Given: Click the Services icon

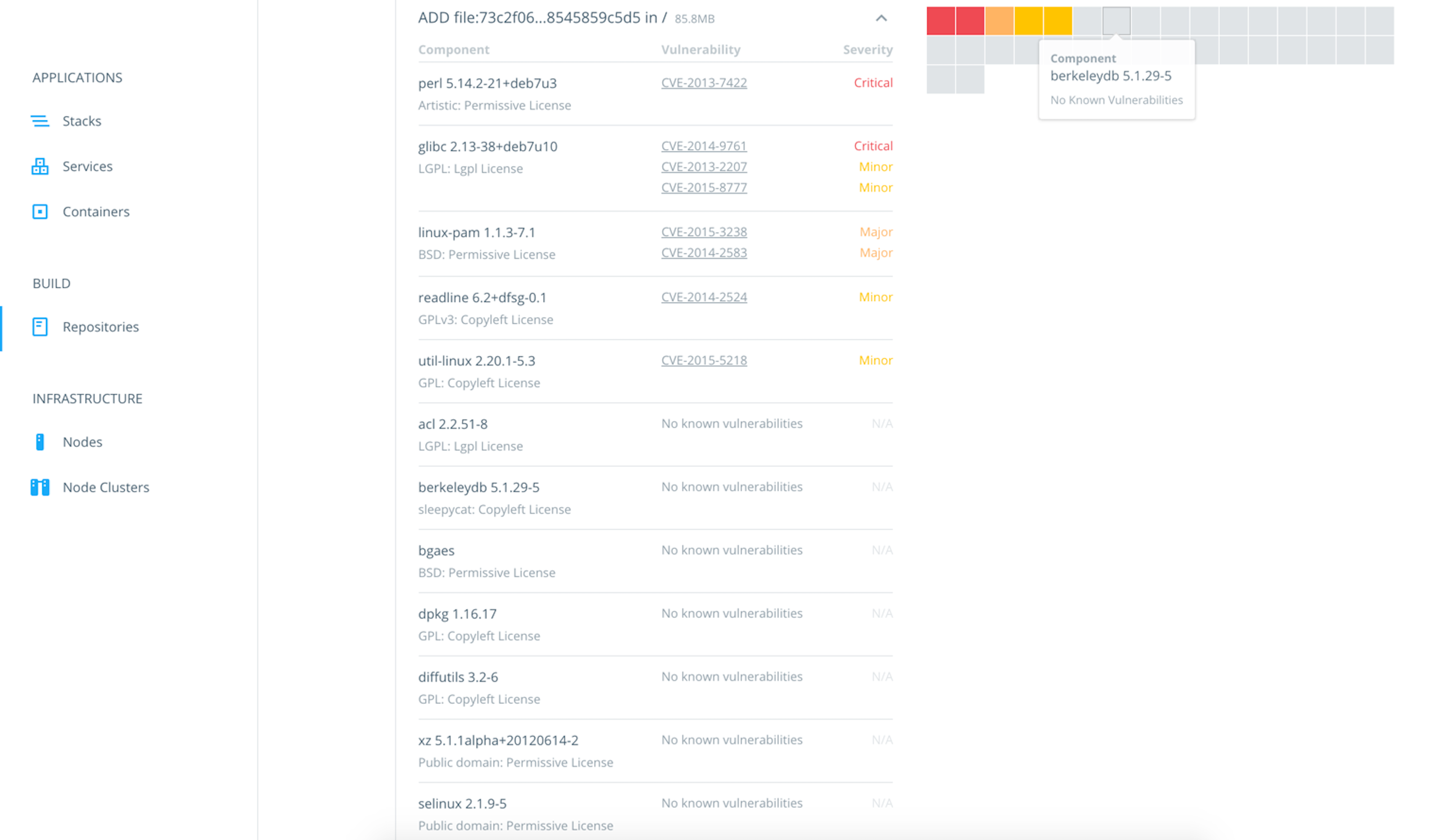Looking at the screenshot, I should [39, 166].
